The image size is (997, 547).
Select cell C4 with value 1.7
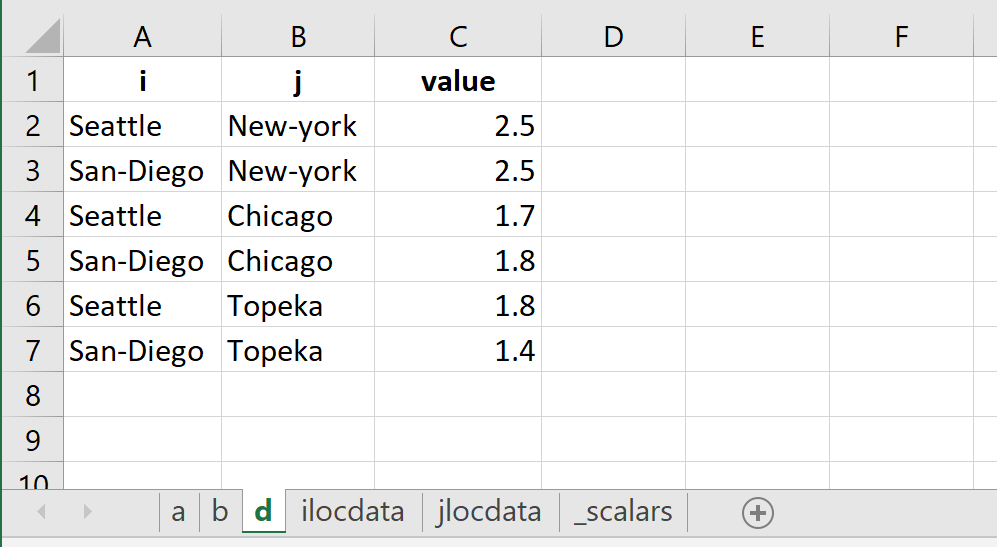[x=458, y=216]
